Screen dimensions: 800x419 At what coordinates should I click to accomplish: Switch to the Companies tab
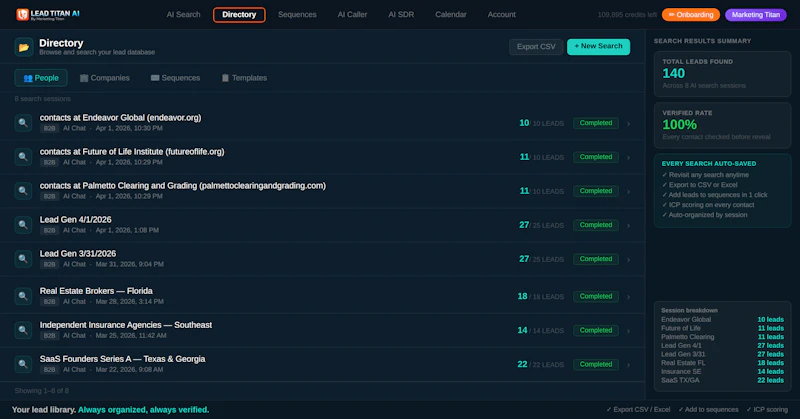105,78
